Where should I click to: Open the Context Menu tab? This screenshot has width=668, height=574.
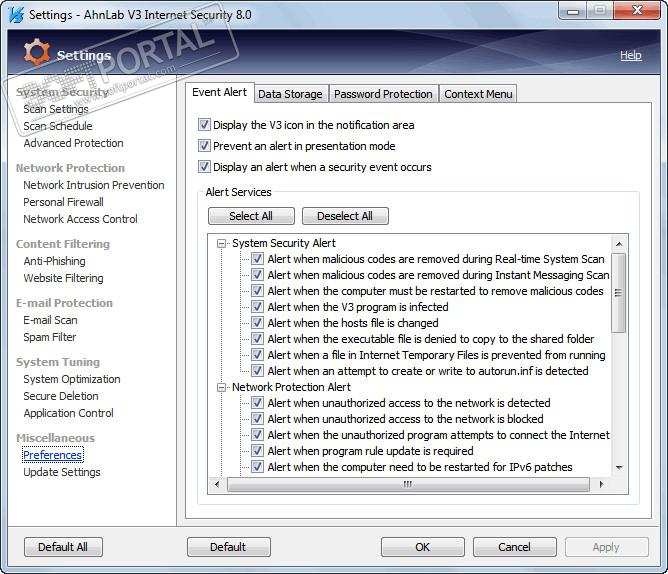click(478, 94)
